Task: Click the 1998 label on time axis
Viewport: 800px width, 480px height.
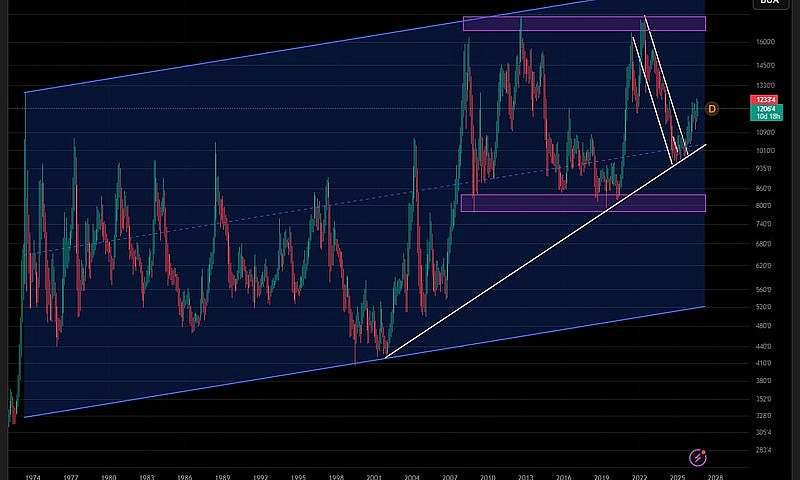Action: (x=336, y=477)
